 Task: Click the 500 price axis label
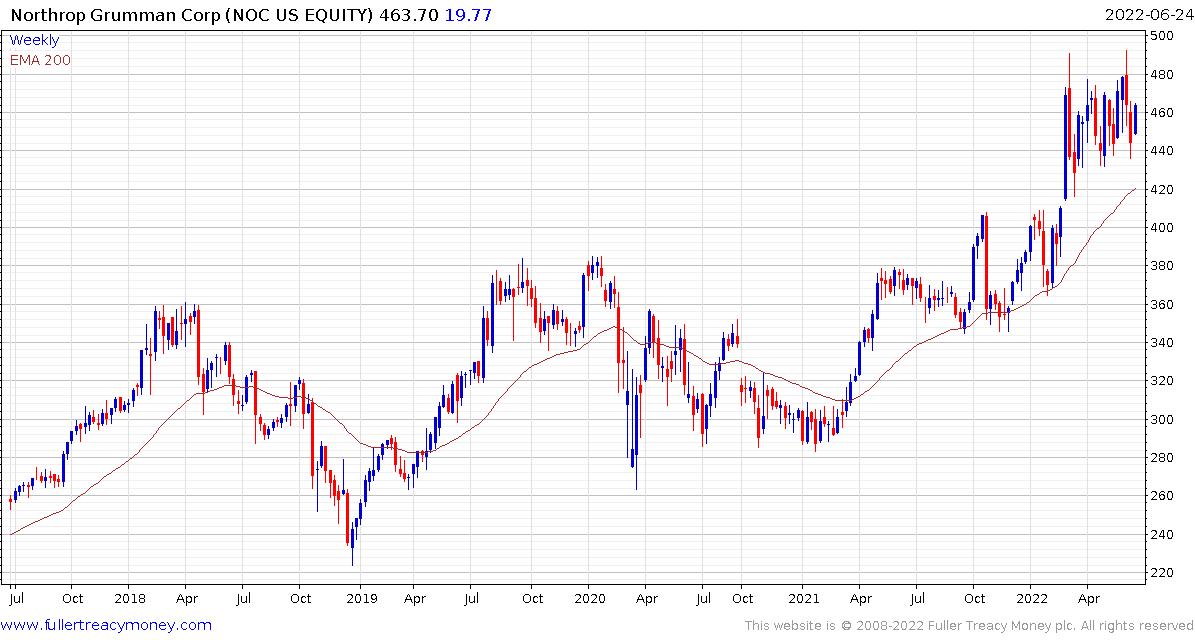1162,36
